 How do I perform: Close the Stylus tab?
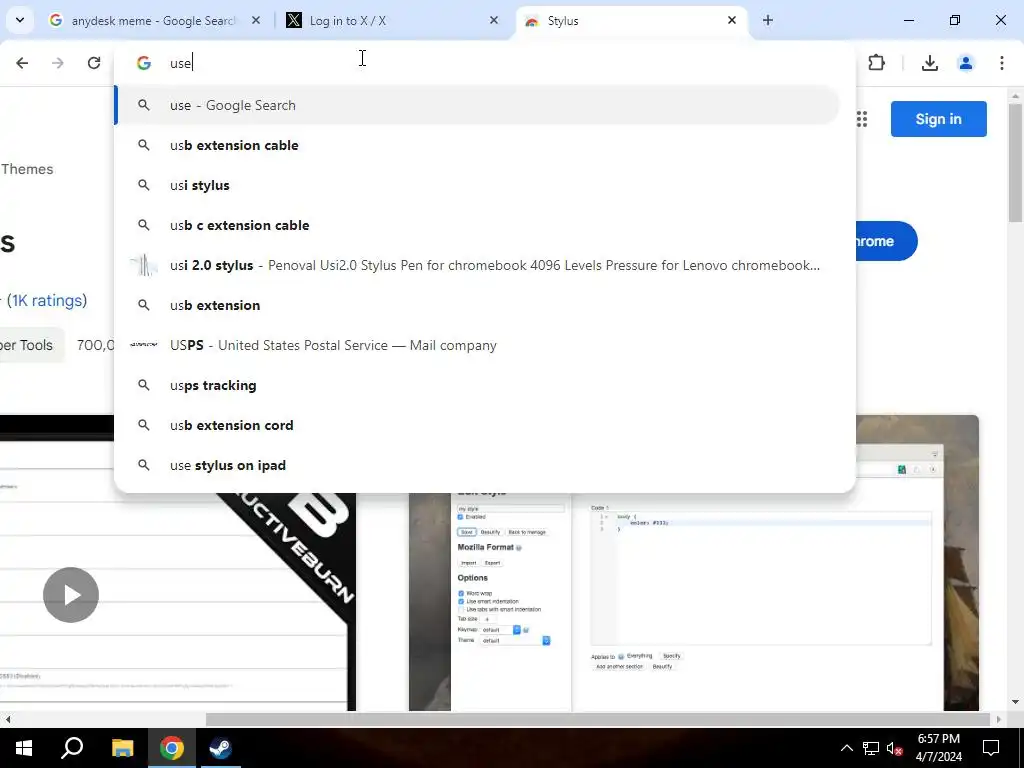tap(732, 20)
